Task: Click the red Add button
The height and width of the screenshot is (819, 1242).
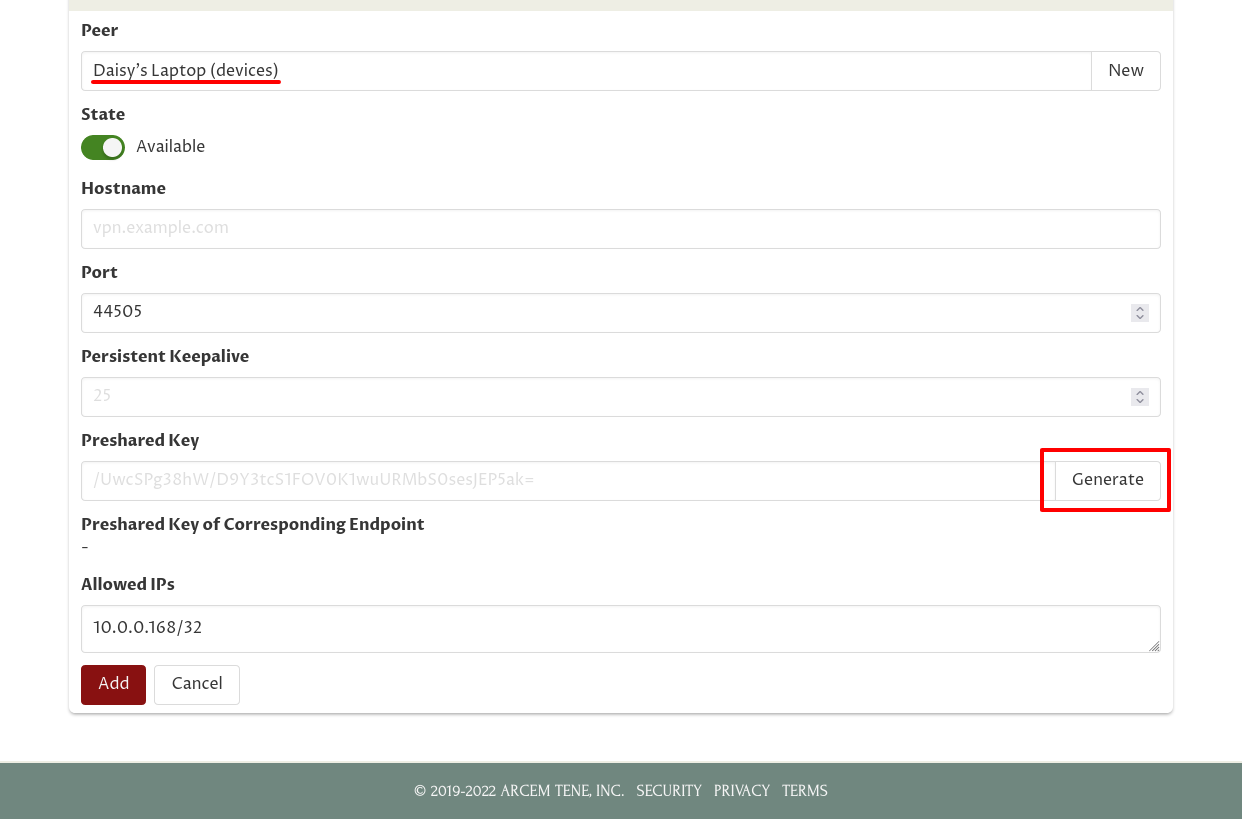Action: pyautogui.click(x=113, y=684)
